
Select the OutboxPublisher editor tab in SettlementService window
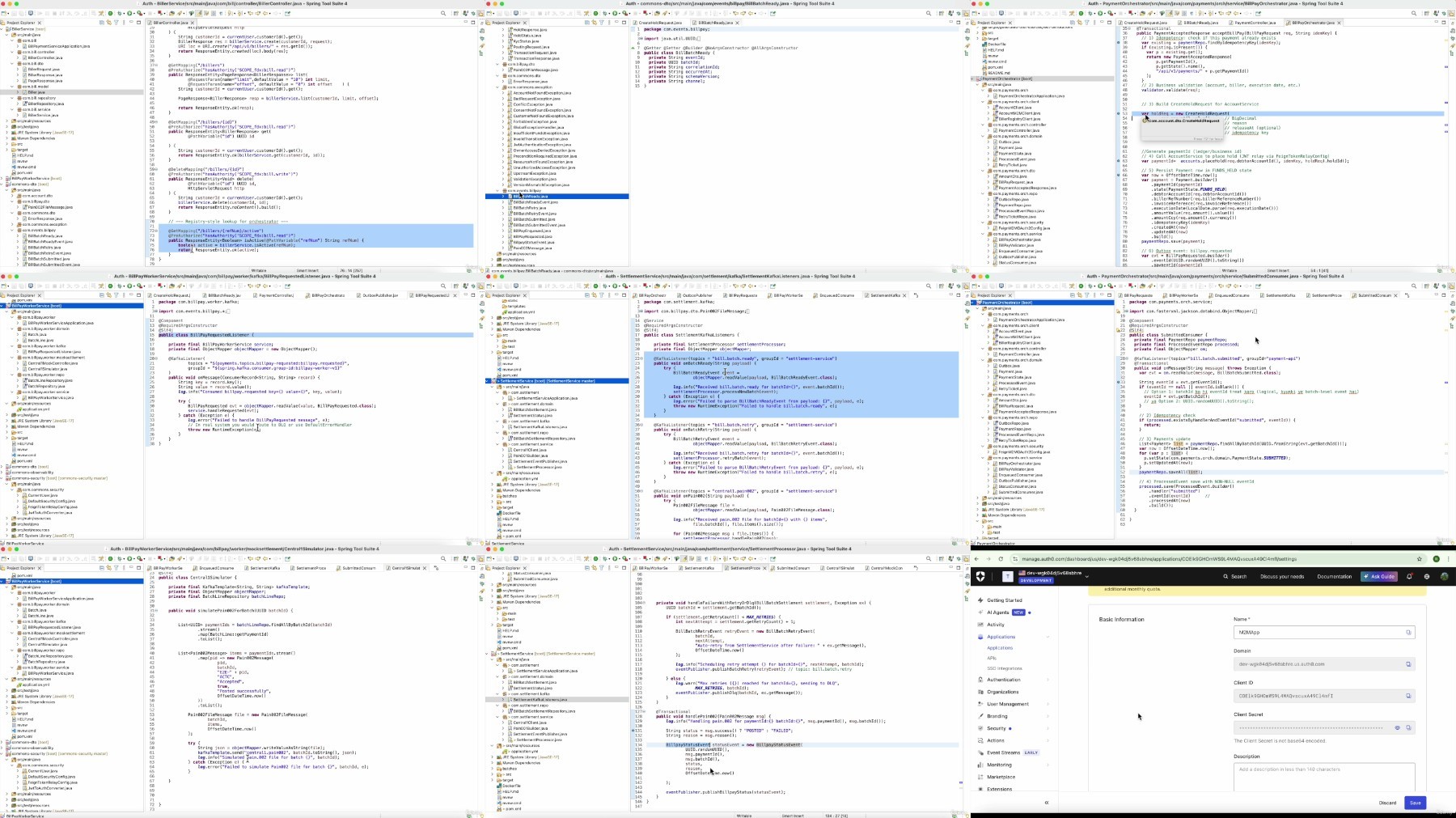(x=697, y=295)
